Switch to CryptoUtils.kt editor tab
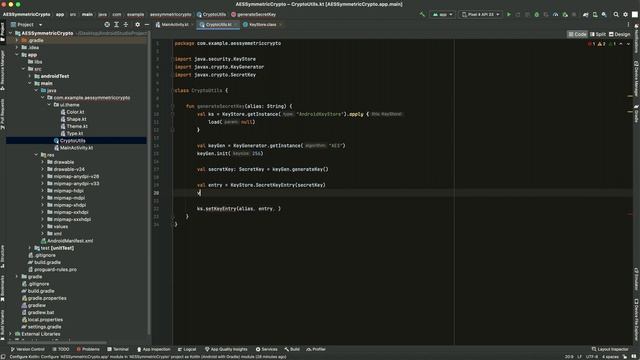Screen dimensions: 640x360 218,24
